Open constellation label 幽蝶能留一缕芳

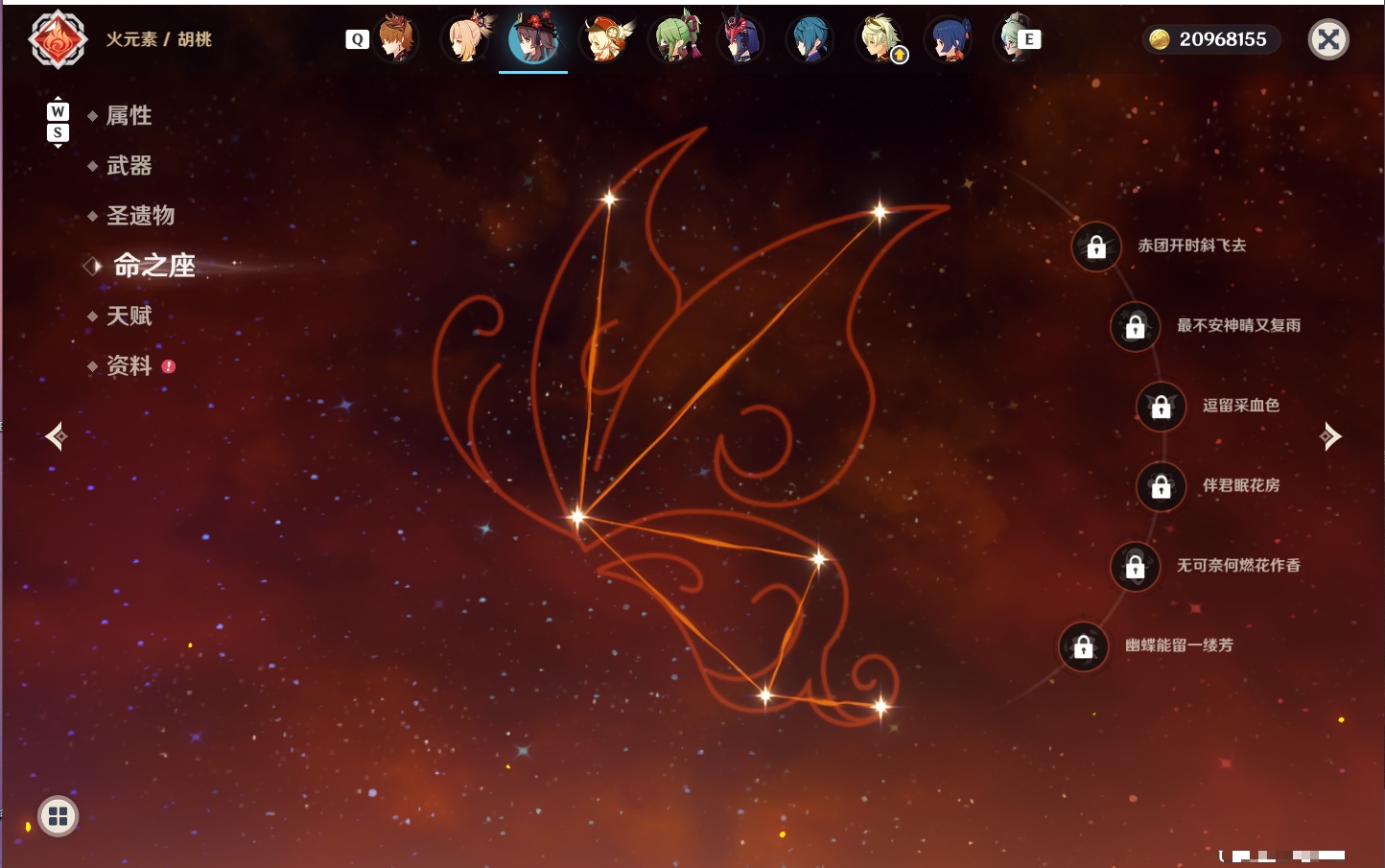click(1179, 645)
